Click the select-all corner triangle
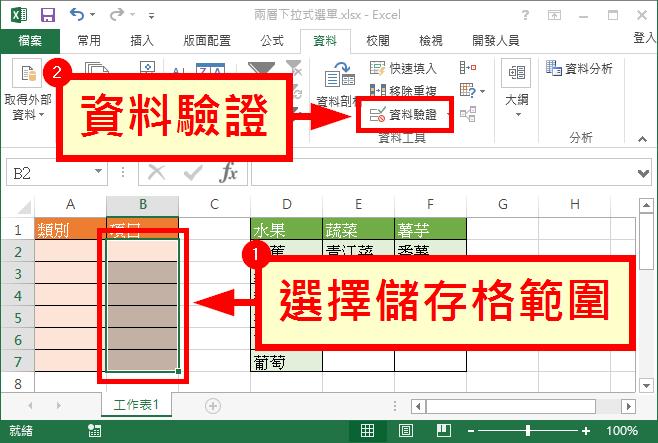658x443 pixels. [23, 207]
